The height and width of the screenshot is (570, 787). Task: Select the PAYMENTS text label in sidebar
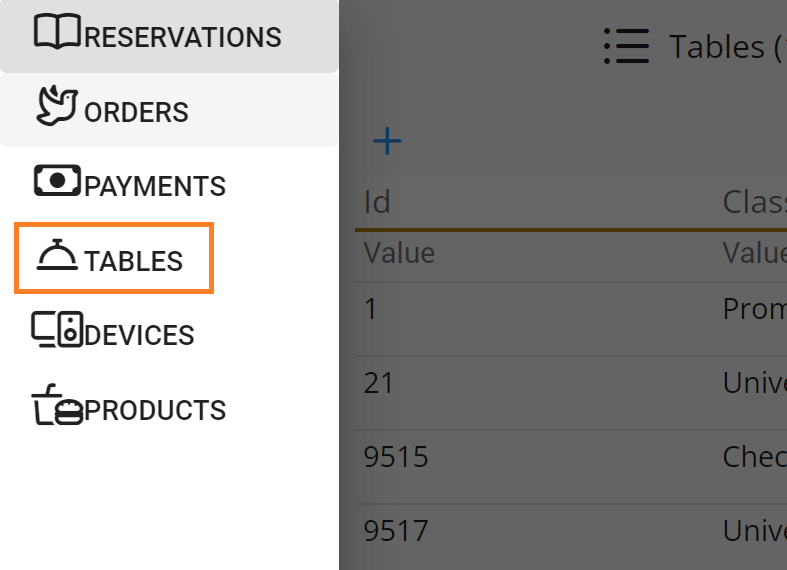(155, 186)
